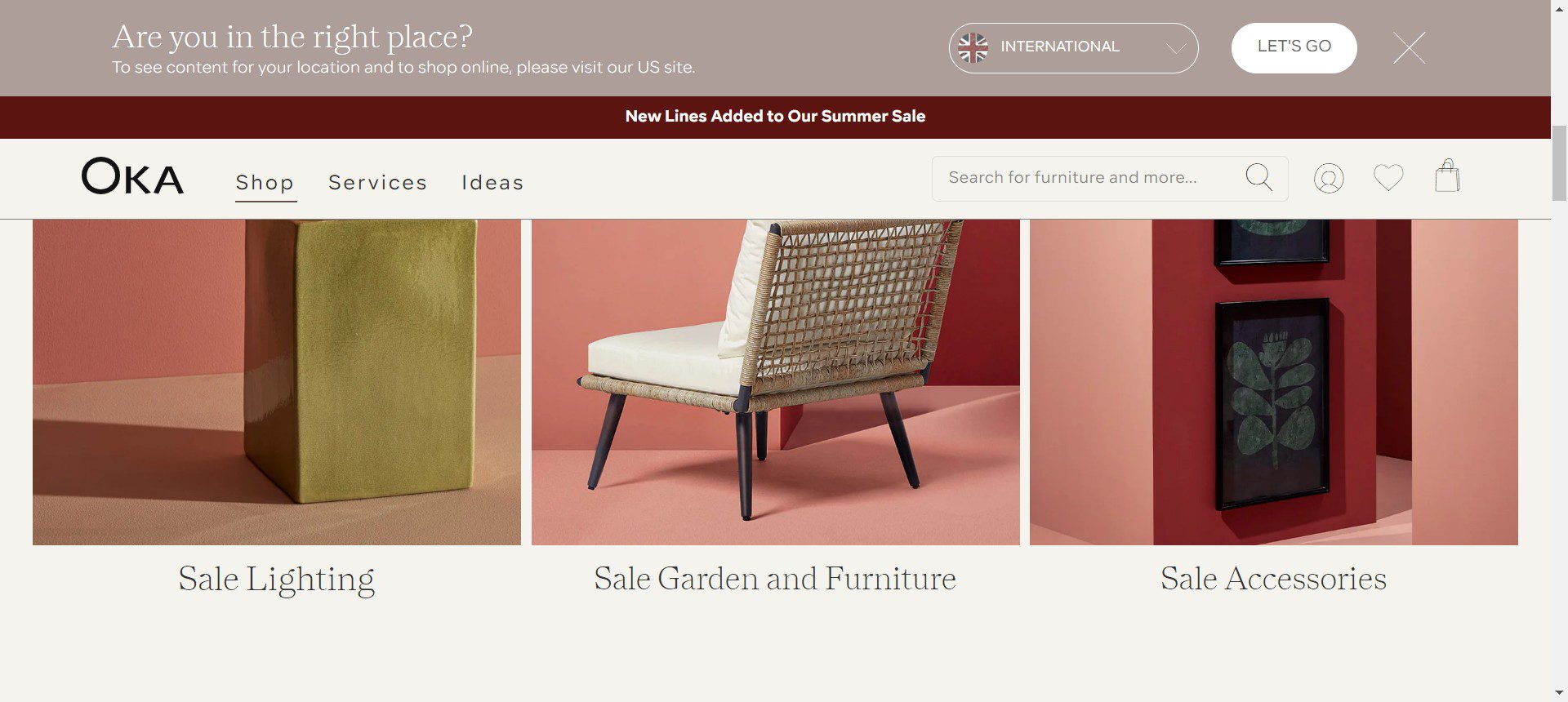
Task: Focus the furniture search field
Action: point(1091,178)
